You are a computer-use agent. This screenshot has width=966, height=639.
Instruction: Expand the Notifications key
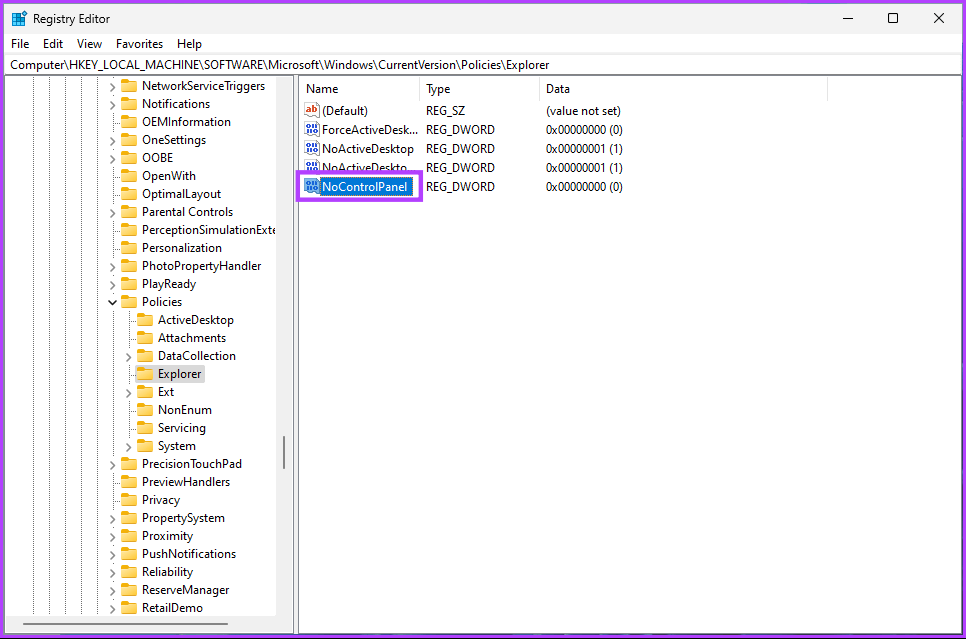tap(112, 105)
